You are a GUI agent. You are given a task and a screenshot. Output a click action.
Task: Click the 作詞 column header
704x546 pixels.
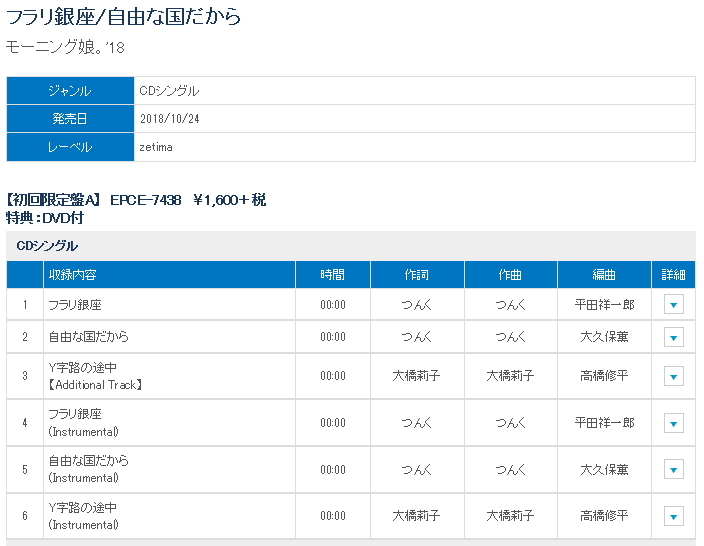417,274
